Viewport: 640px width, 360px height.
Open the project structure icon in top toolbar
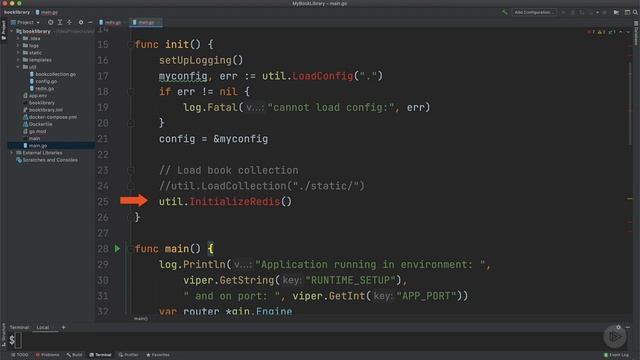tap(616, 12)
